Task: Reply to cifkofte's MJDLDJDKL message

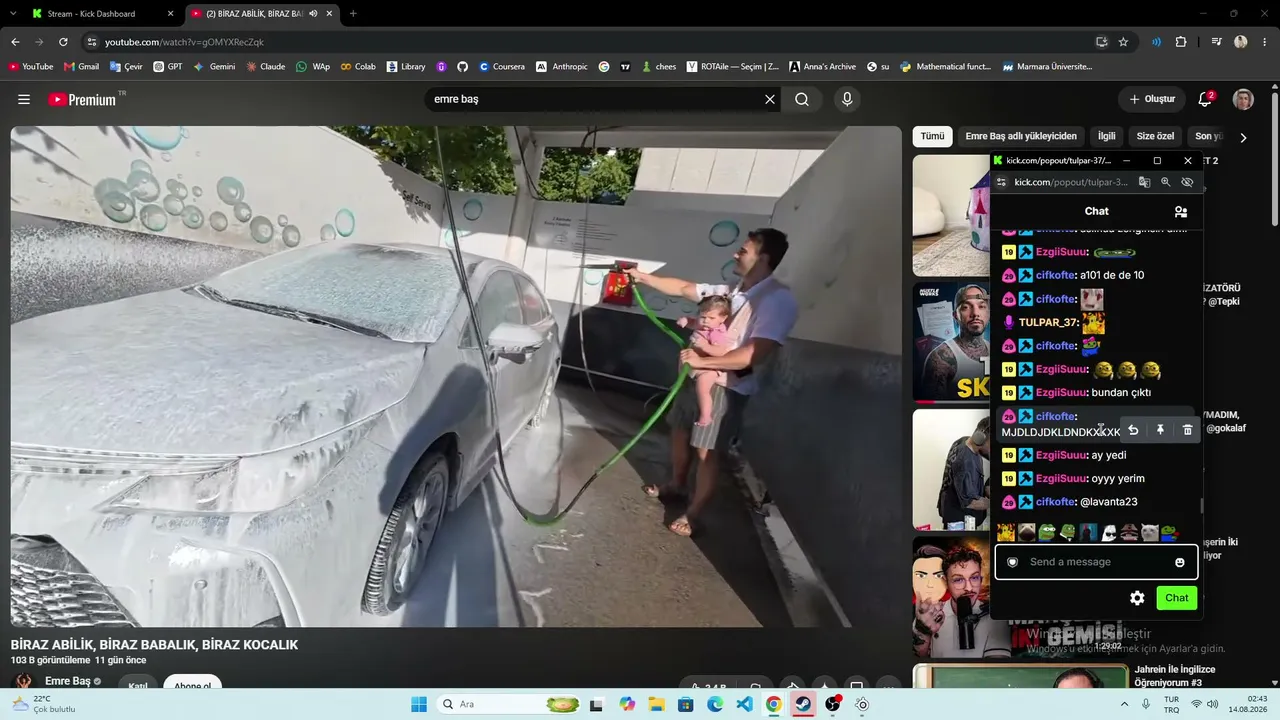Action: point(1133,430)
